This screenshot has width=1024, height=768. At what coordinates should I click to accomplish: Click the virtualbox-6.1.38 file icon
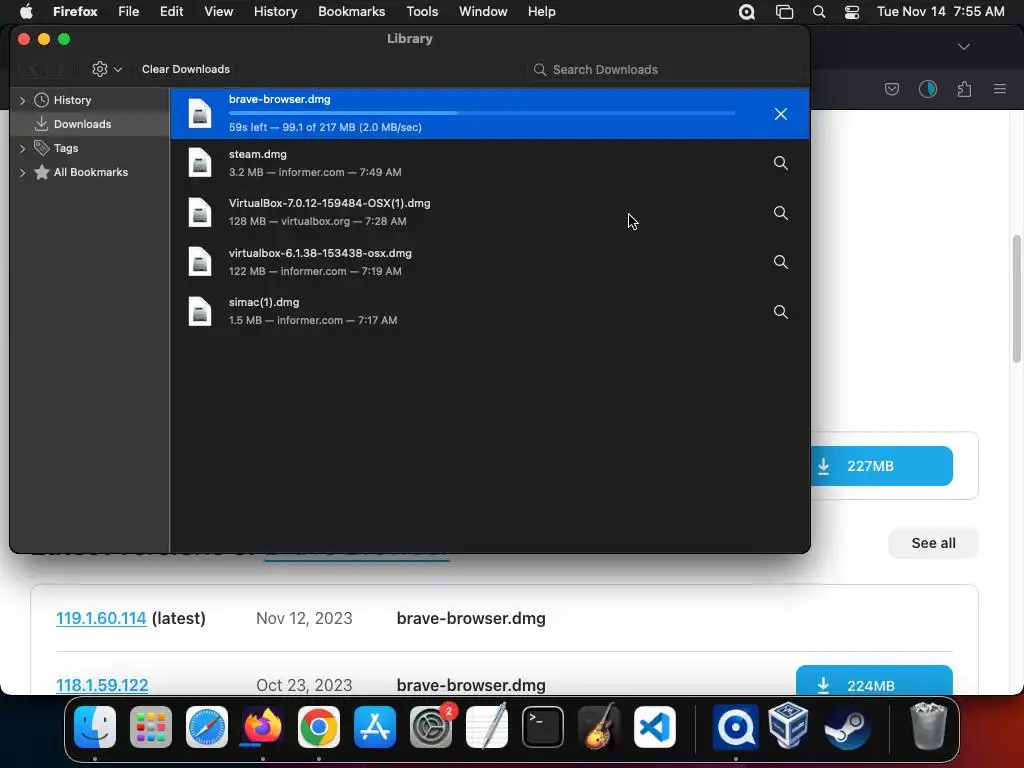pos(200,262)
